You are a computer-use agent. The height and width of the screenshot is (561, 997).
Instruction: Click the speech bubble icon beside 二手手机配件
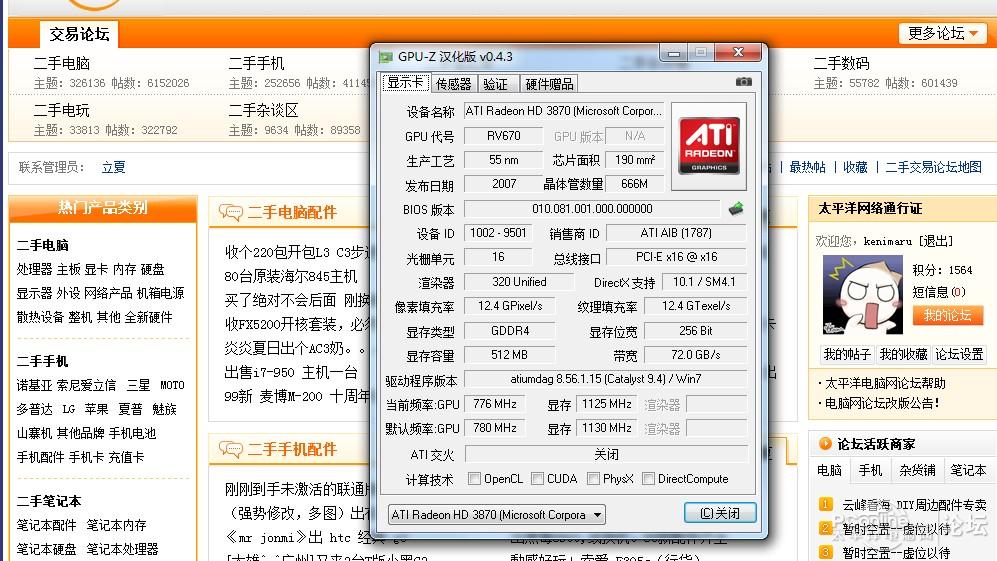231,450
